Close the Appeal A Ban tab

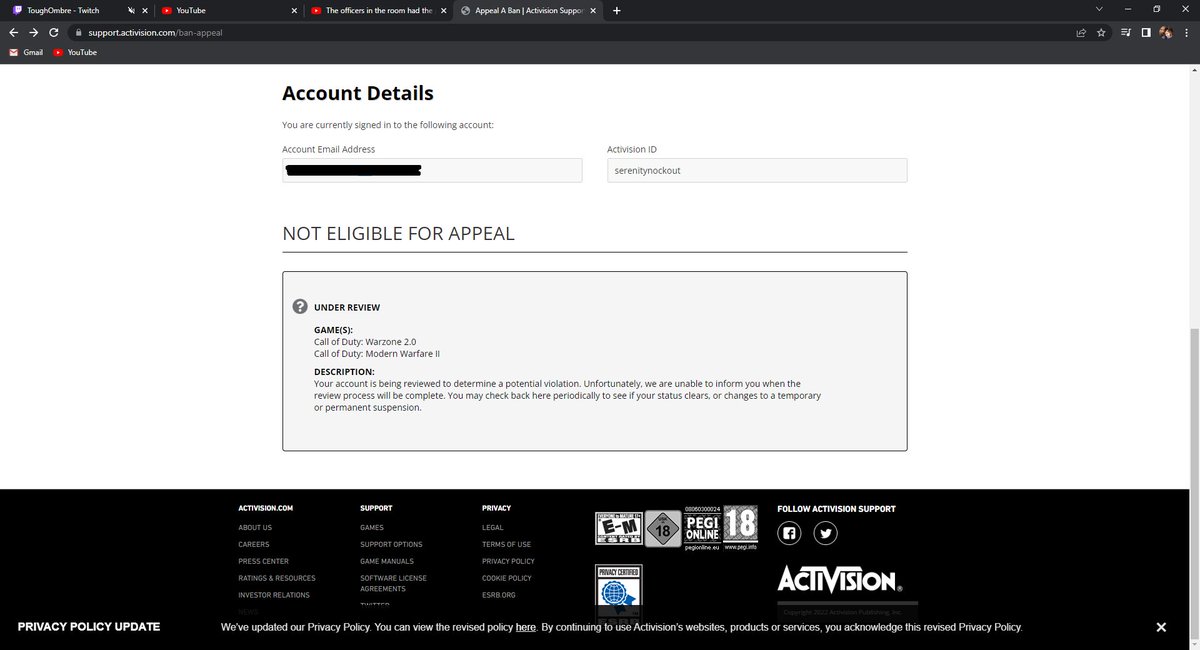593,10
